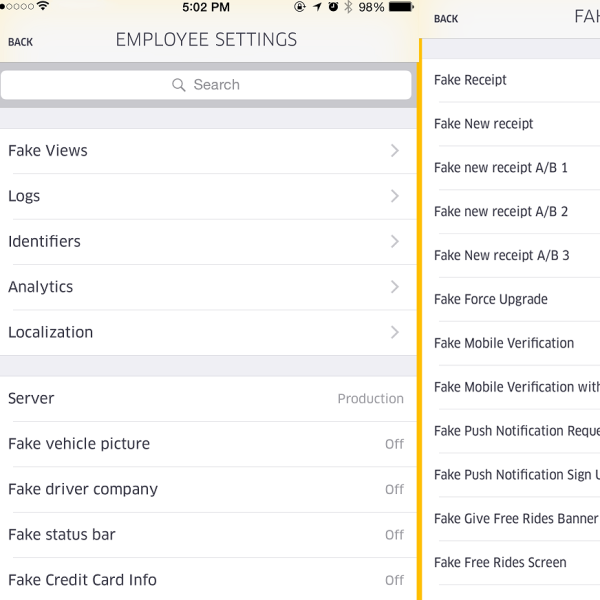Click the Search input field

point(206,85)
